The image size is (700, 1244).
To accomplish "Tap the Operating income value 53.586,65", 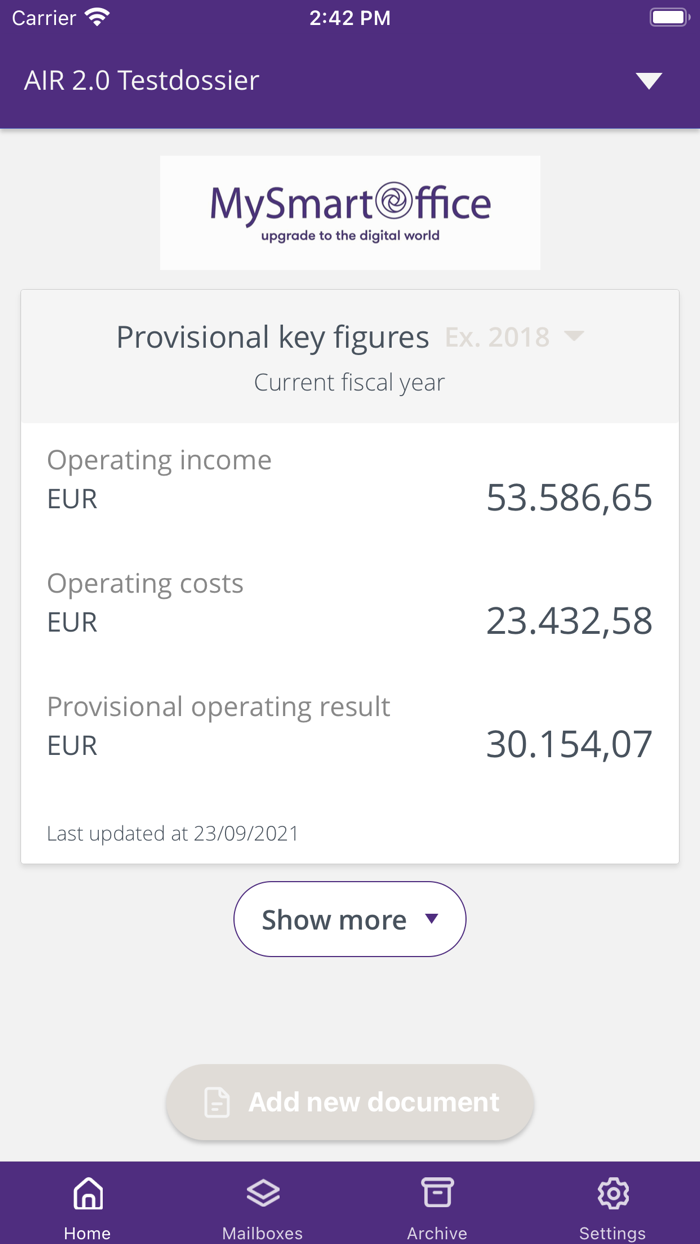I will pyautogui.click(x=569, y=497).
